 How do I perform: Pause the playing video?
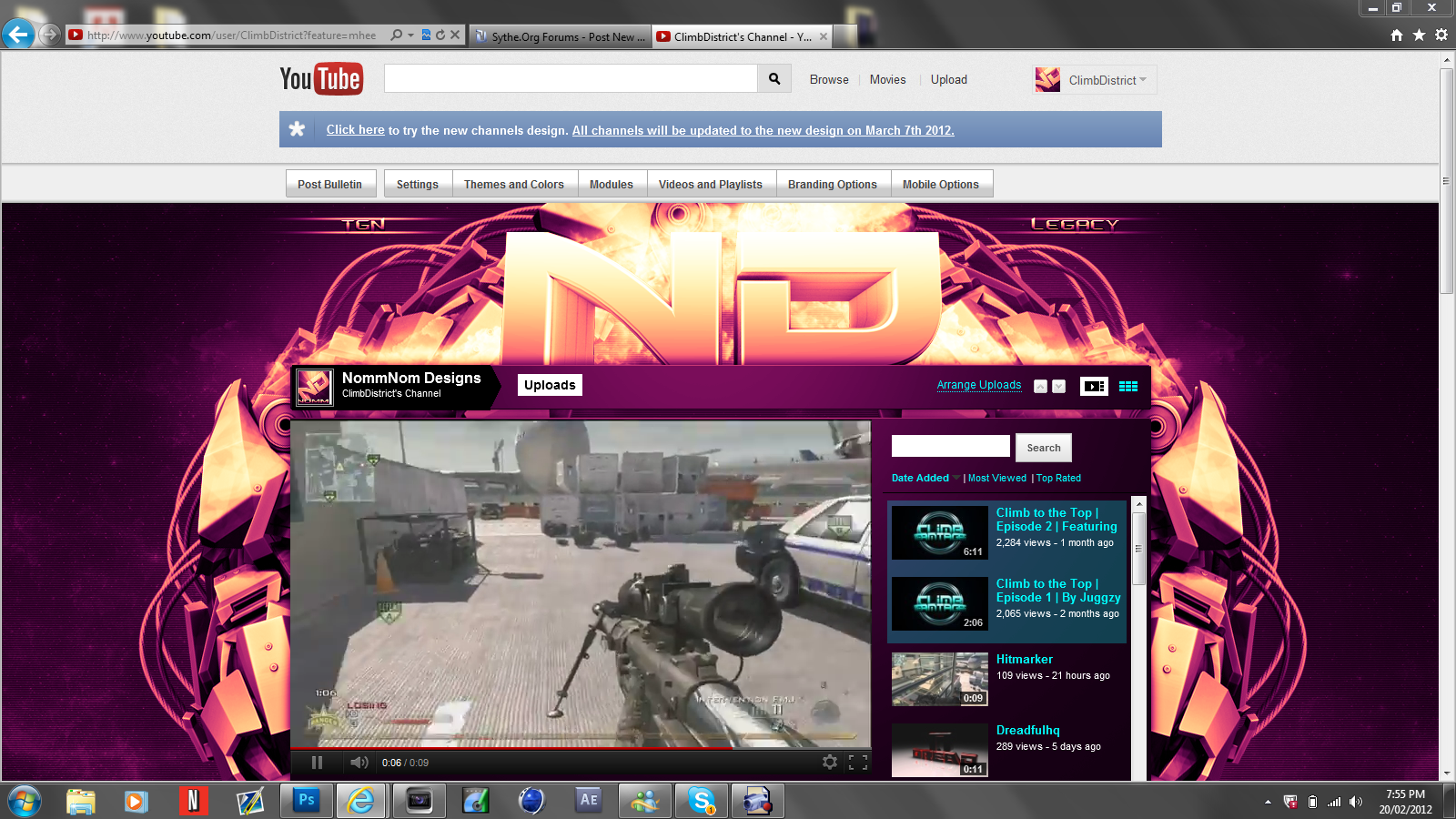pos(317,763)
